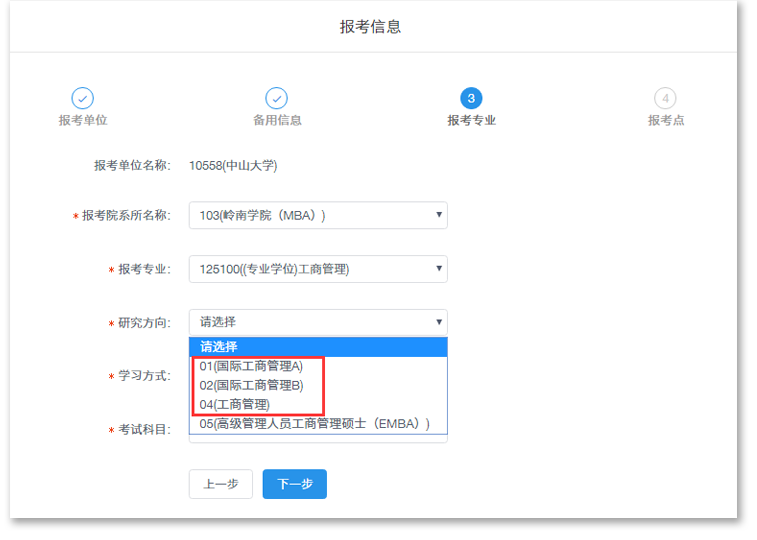Click the gray step 4 circle
The image size is (757, 540).
pyautogui.click(x=665, y=98)
